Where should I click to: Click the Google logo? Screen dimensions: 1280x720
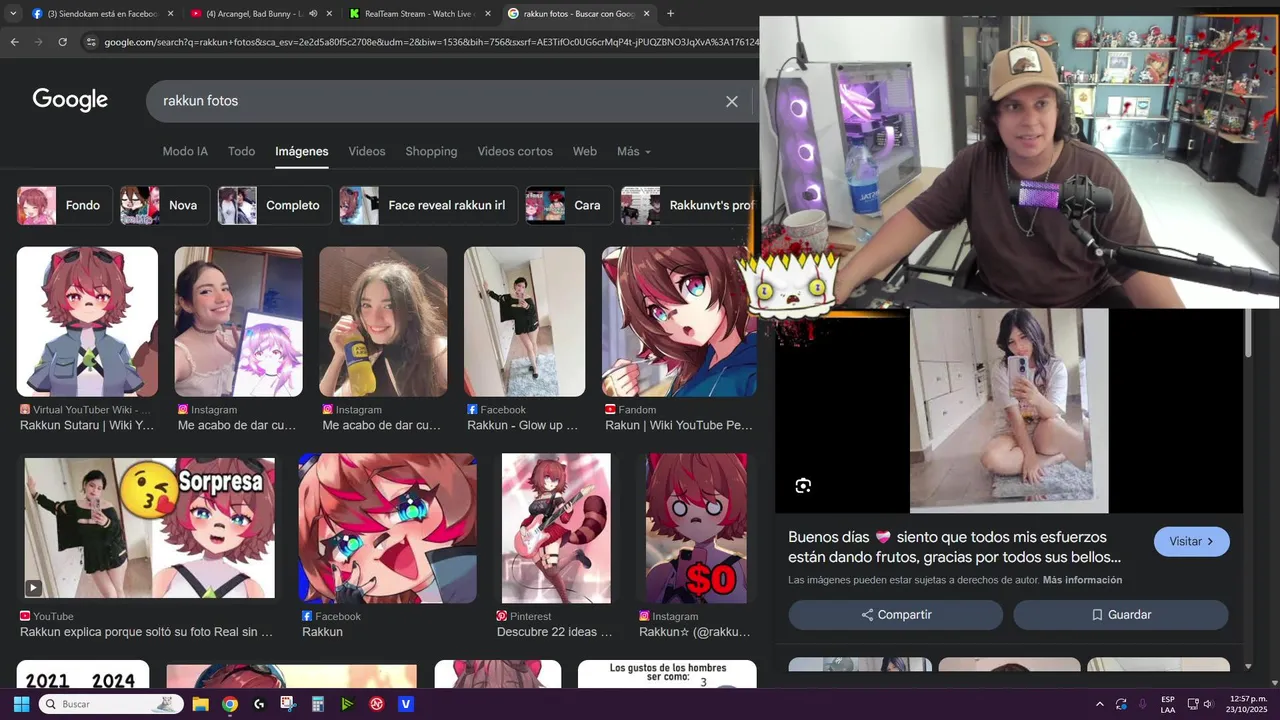pos(70,100)
